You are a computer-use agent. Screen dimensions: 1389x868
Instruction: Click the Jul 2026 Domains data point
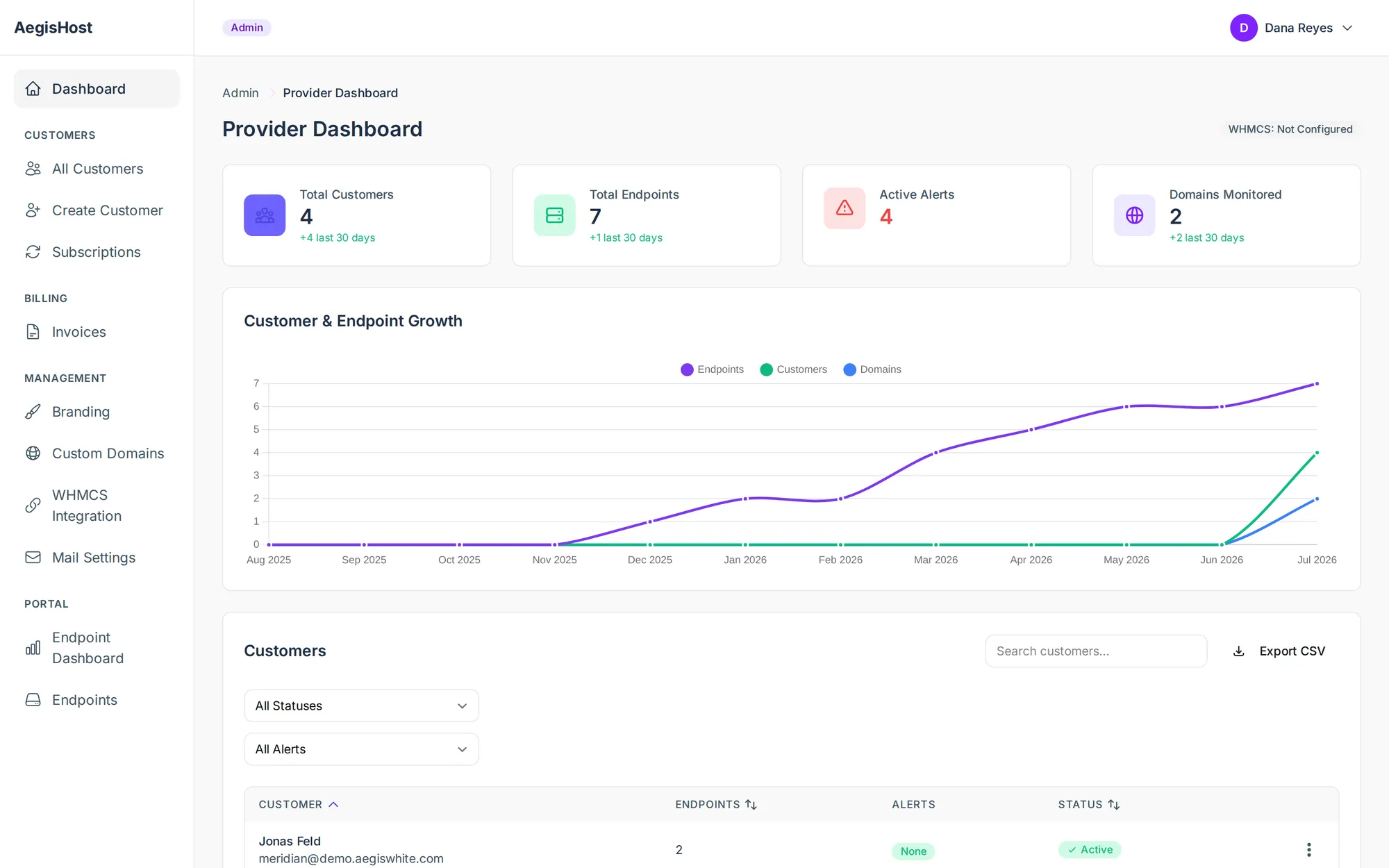tap(1317, 499)
